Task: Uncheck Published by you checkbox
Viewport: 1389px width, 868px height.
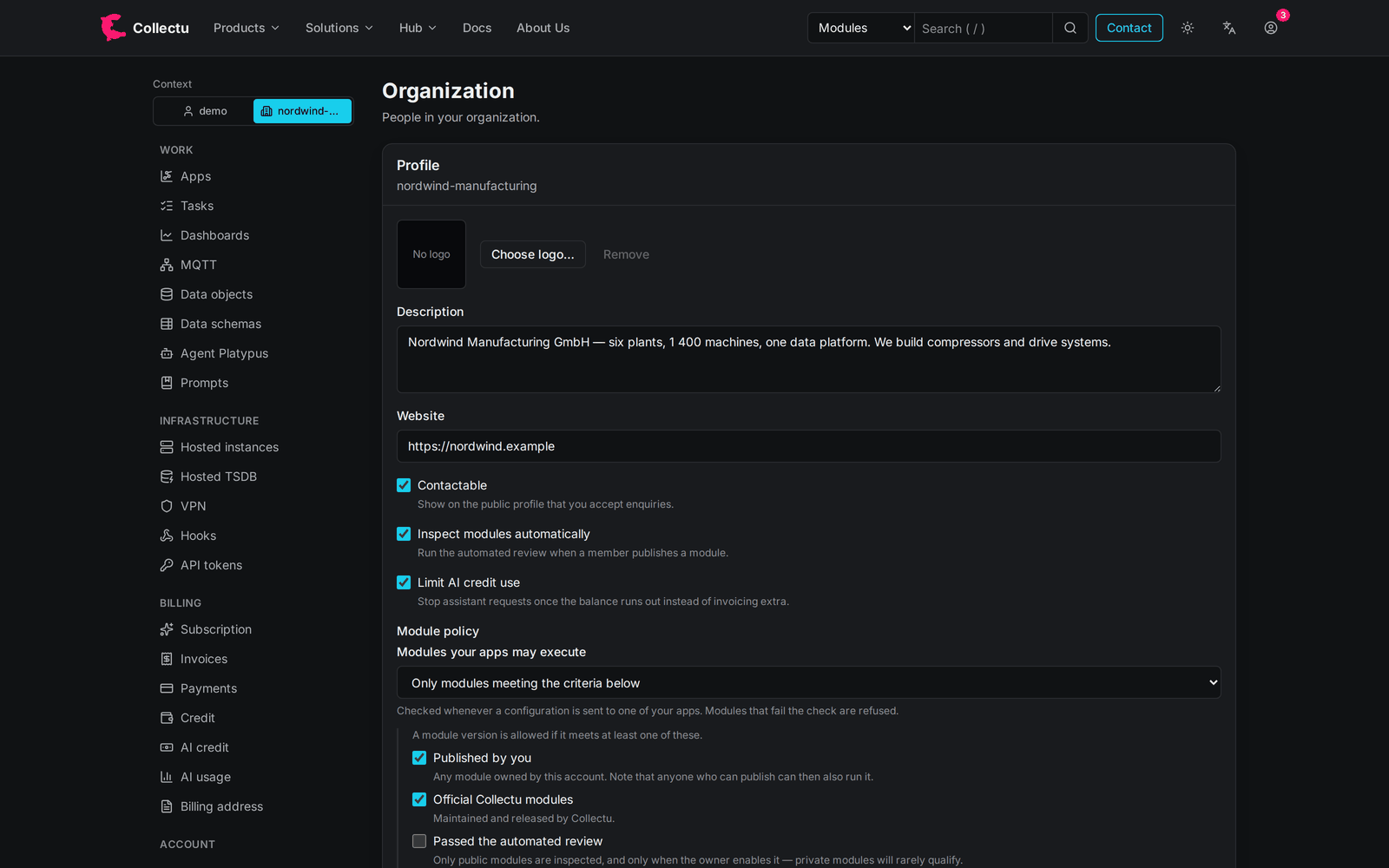Action: pos(419,758)
